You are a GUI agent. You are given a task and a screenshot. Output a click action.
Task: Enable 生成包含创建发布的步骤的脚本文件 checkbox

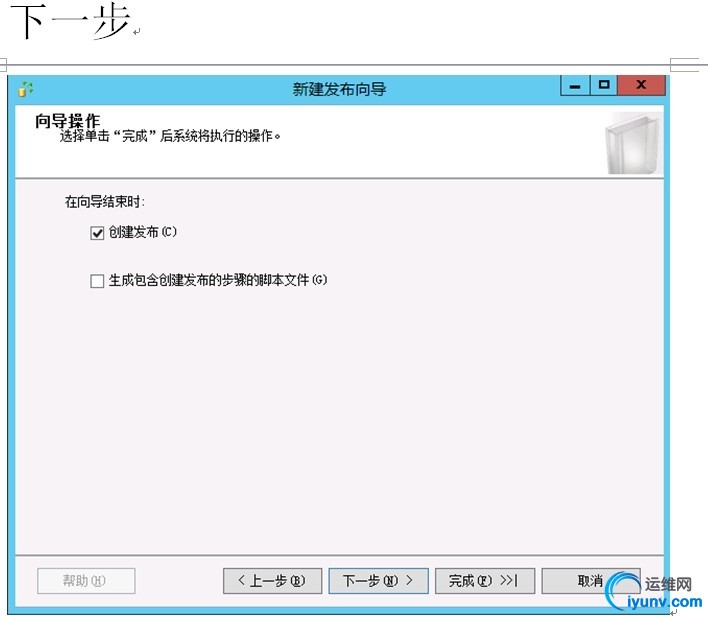(x=97, y=281)
